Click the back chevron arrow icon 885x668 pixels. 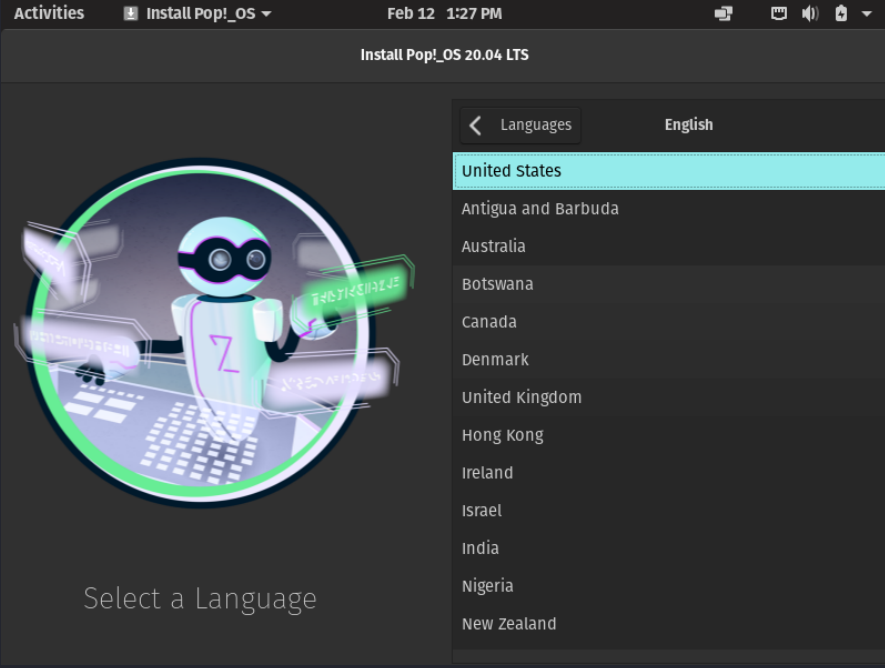tap(476, 125)
